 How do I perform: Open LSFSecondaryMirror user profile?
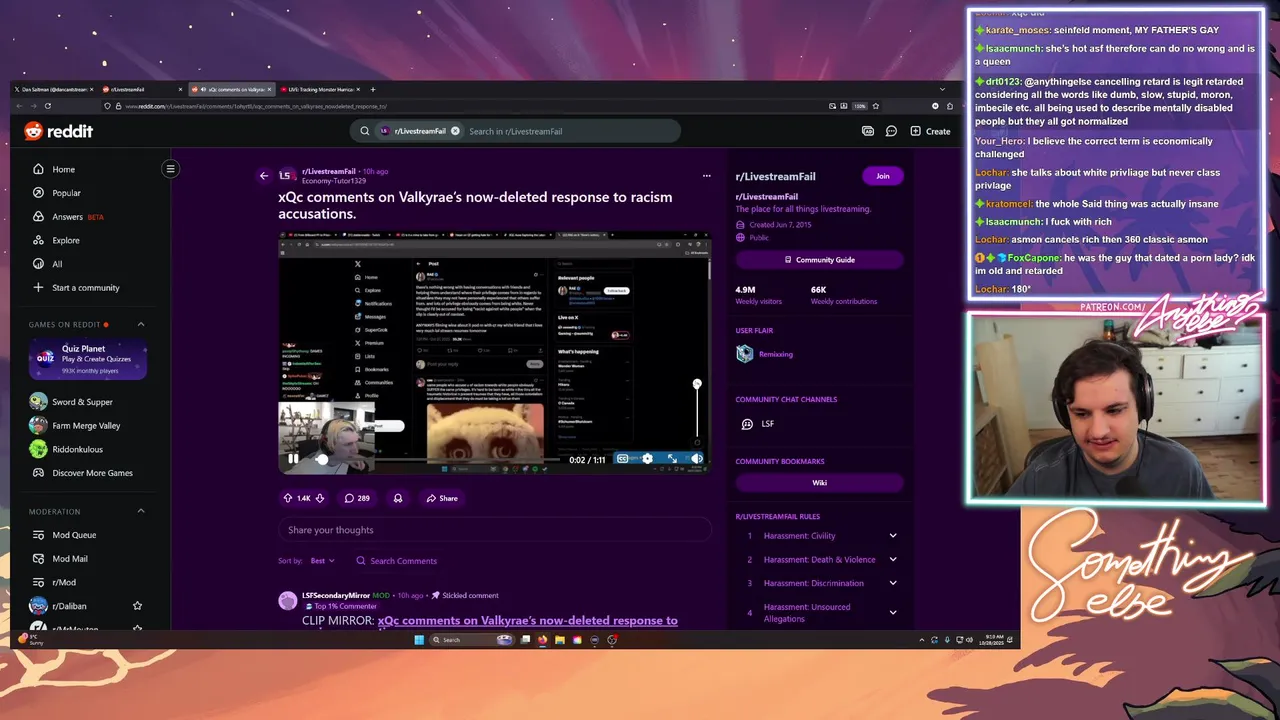336,595
